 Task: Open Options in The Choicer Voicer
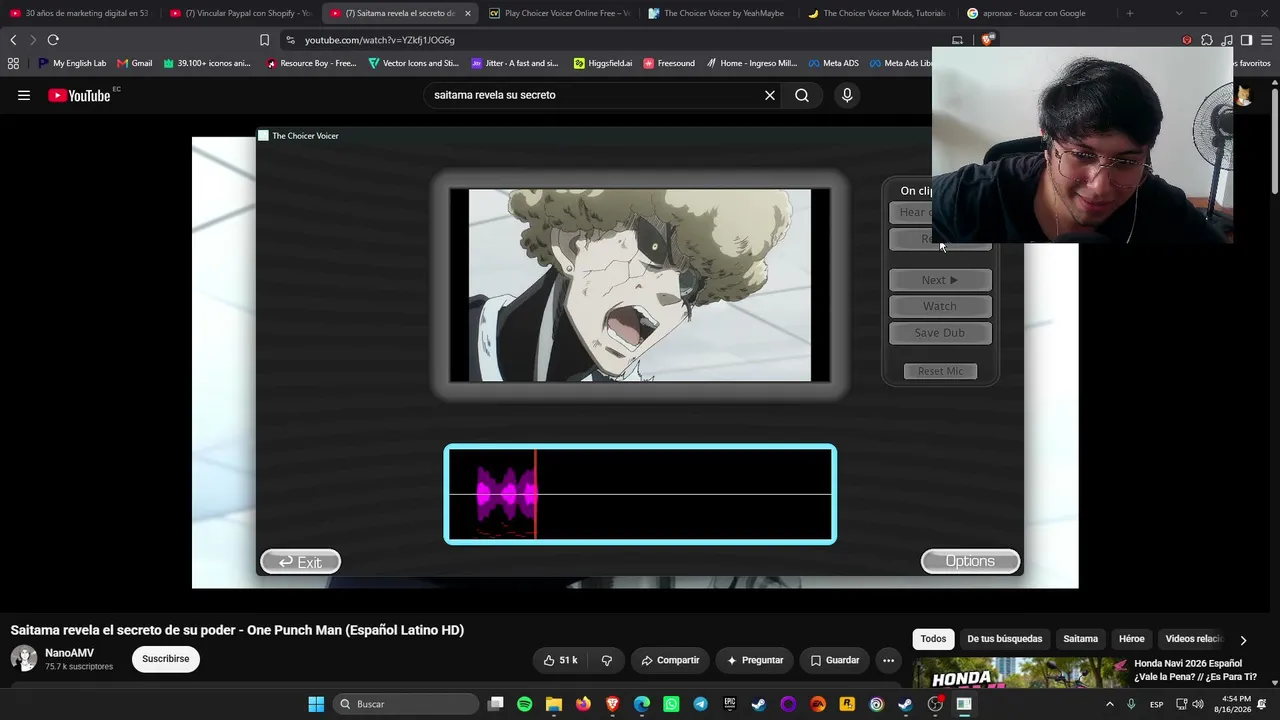(970, 562)
